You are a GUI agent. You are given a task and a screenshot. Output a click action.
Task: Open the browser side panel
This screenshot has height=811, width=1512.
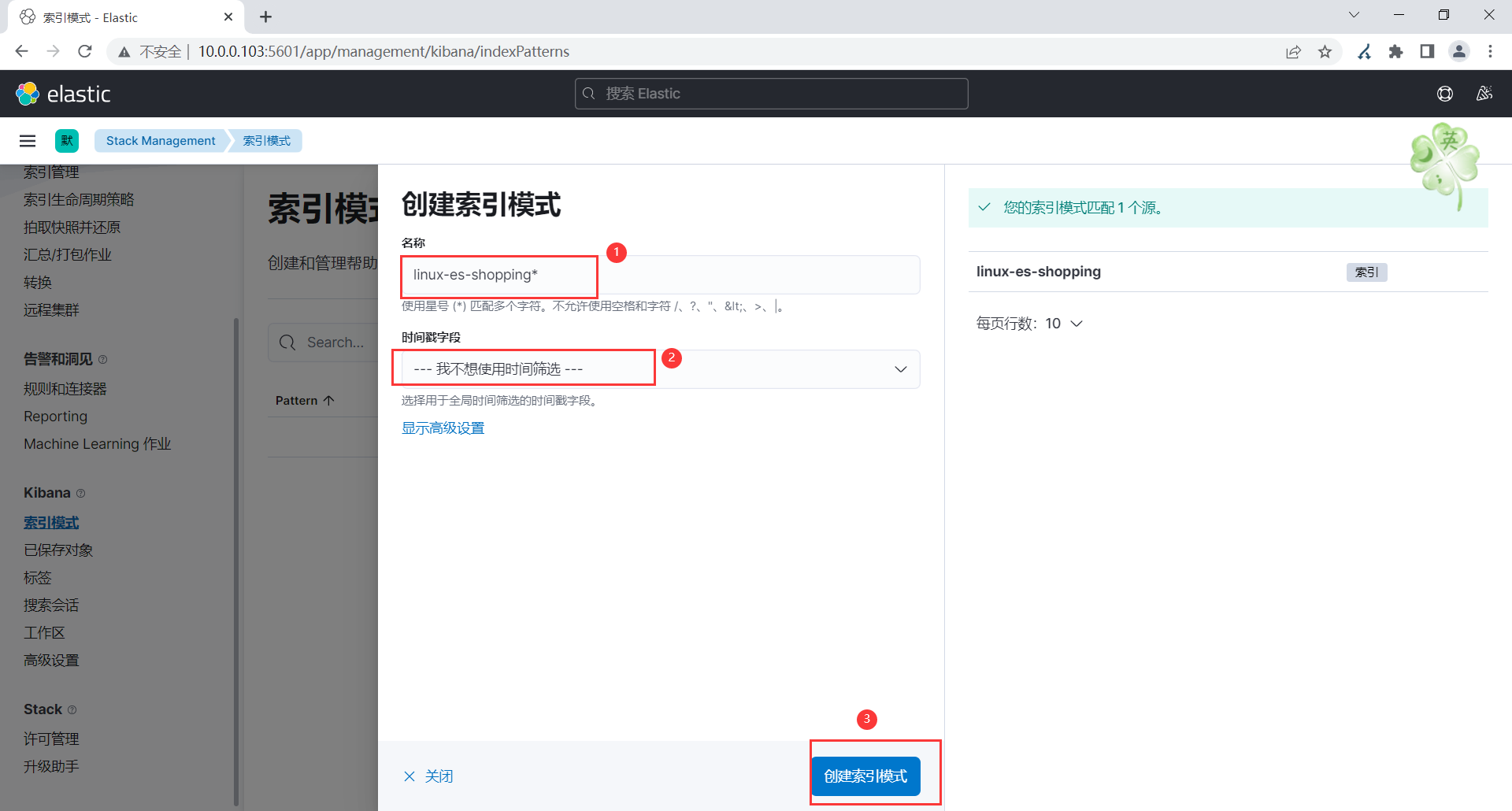coord(1427,51)
